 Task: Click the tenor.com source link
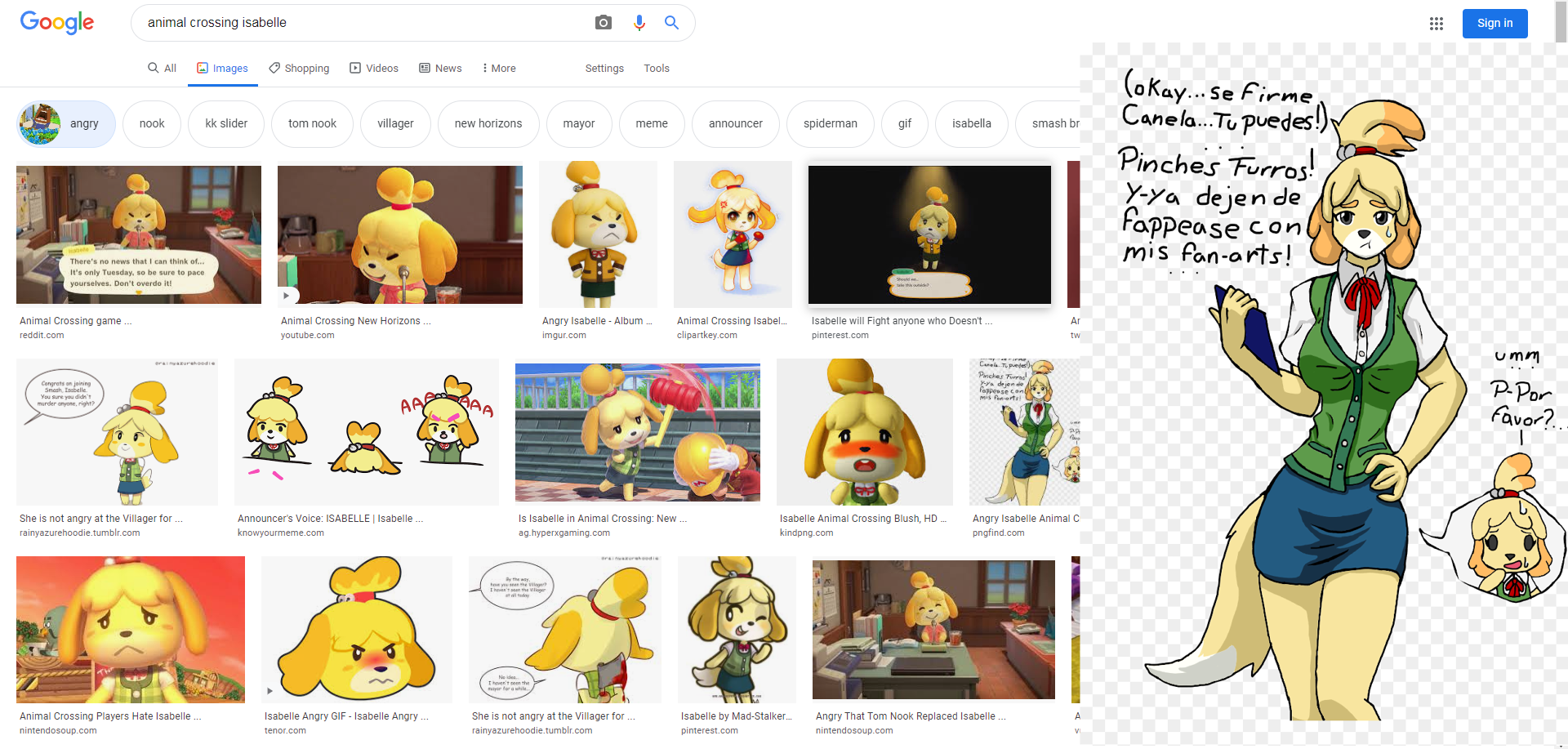(285, 730)
